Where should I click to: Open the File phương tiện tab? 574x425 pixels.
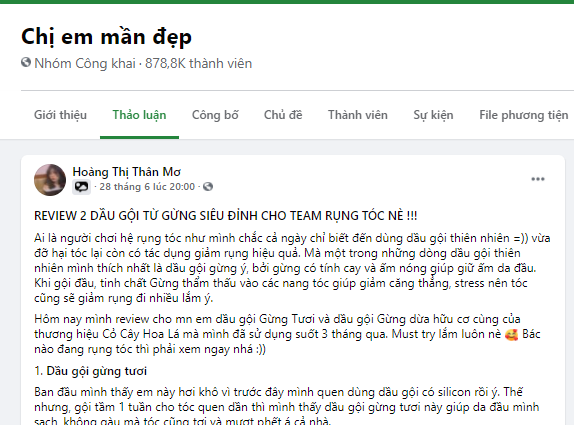click(x=523, y=115)
